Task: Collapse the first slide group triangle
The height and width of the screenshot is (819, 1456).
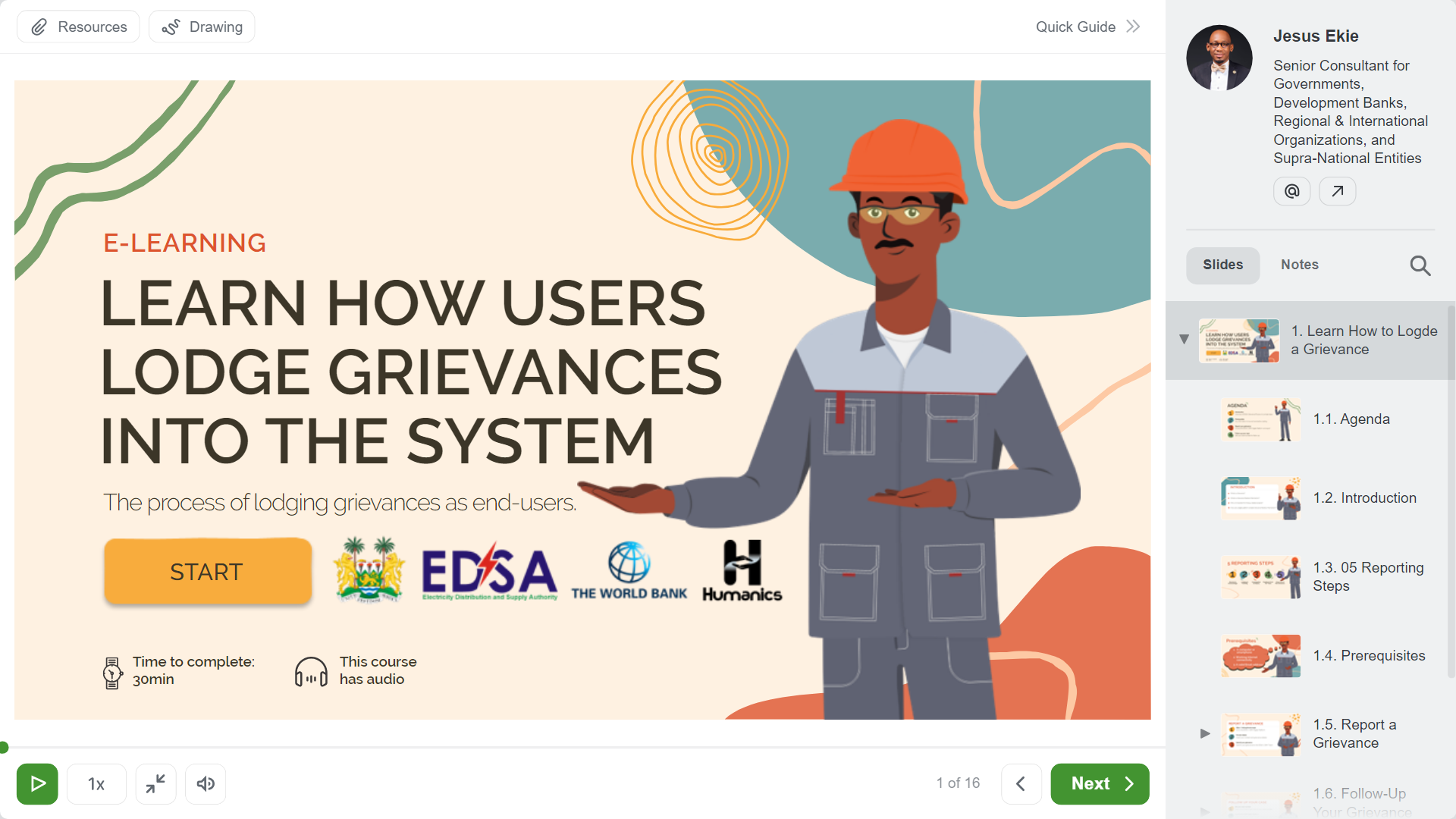Action: [x=1184, y=339]
